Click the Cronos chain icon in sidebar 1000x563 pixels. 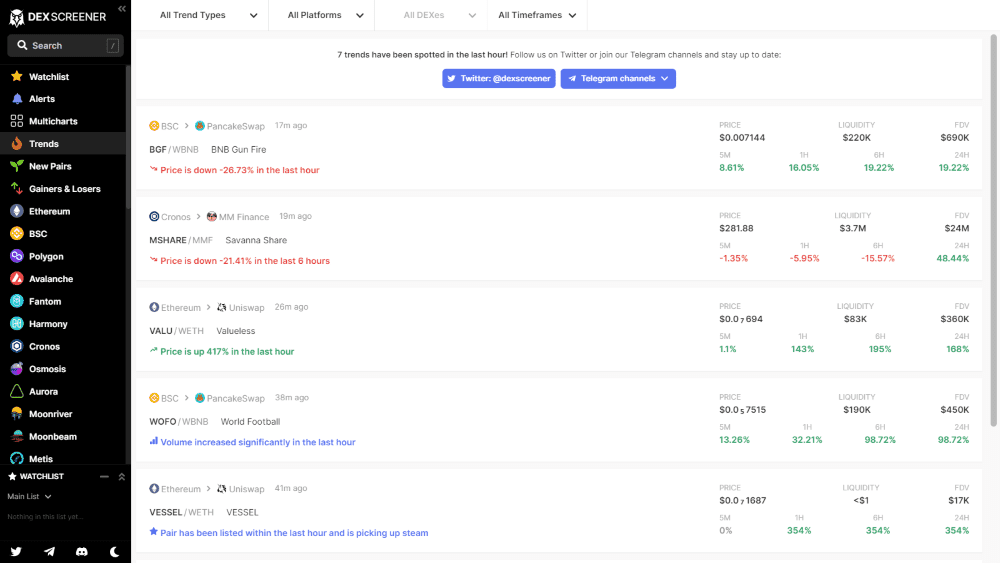point(17,346)
